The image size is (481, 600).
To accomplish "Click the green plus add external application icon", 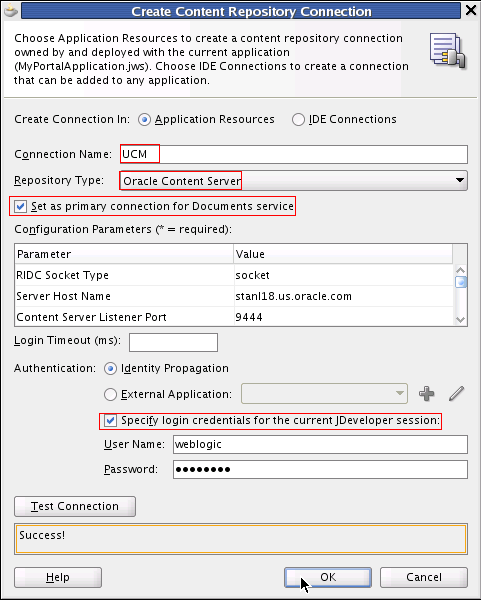I will [426, 393].
